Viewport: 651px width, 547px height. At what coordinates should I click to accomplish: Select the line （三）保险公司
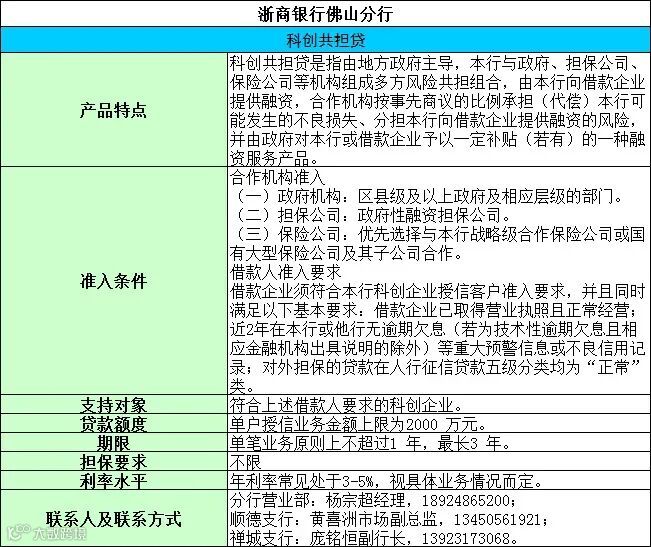click(438, 244)
